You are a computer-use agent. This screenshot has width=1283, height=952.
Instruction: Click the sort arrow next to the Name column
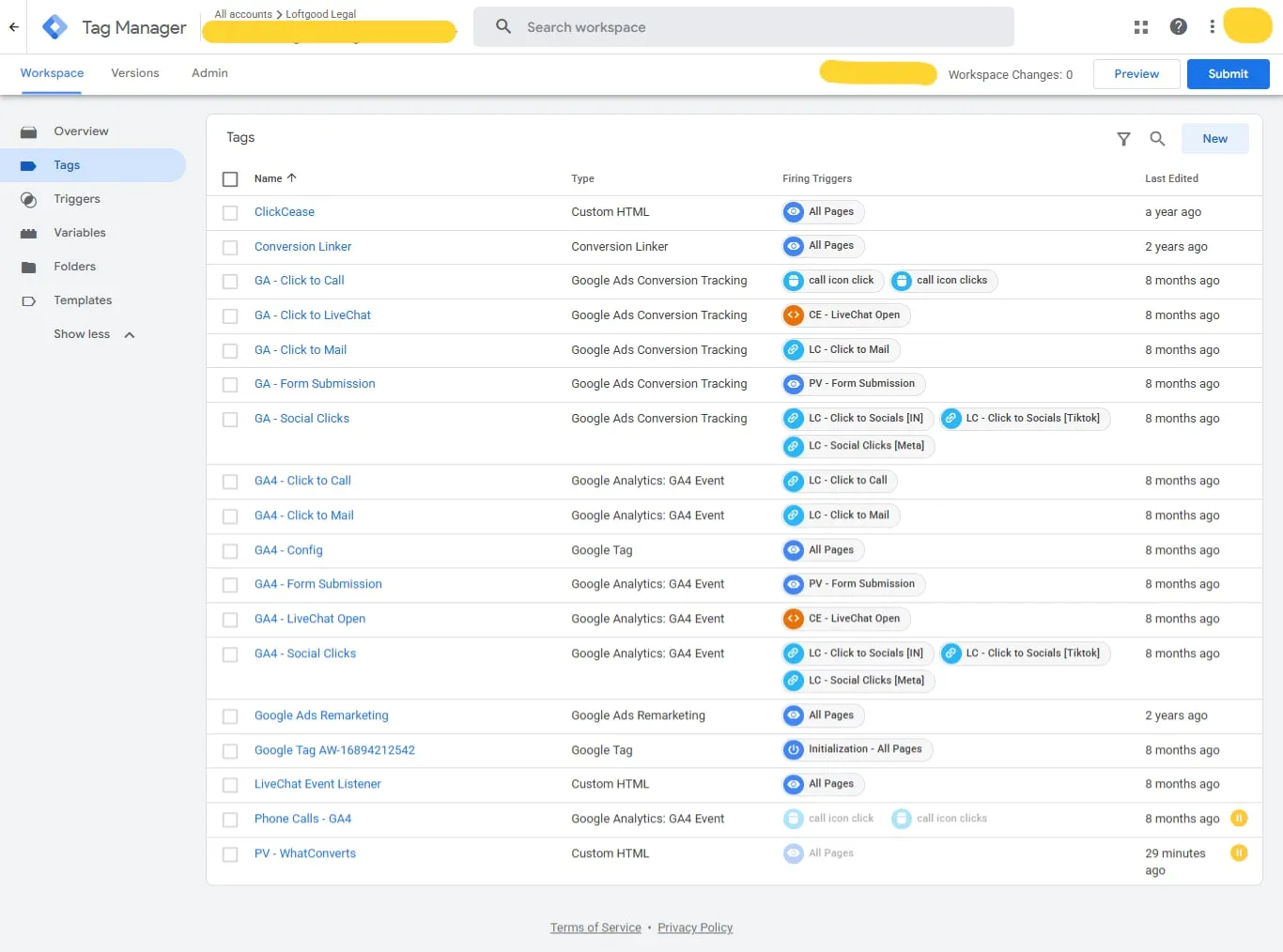291,178
